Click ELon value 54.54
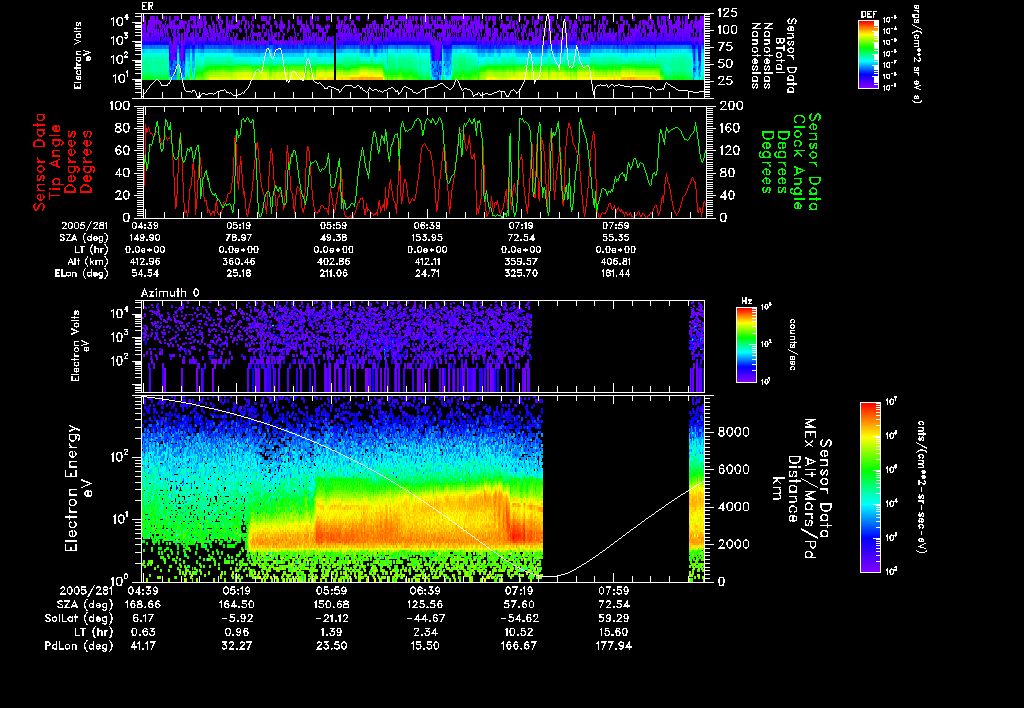The height and width of the screenshot is (708, 1024). 146,274
